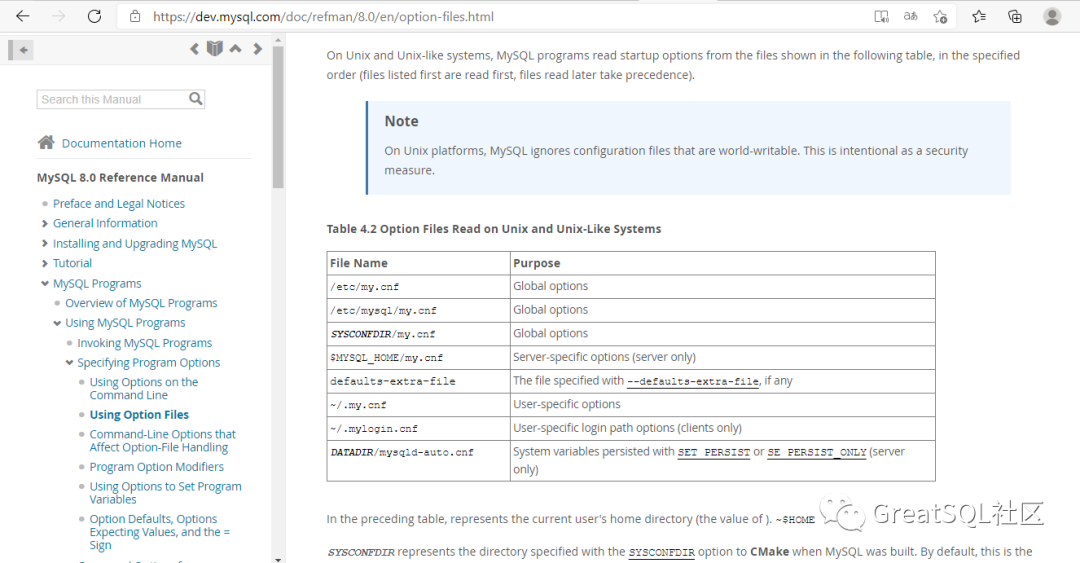The width and height of the screenshot is (1080, 563).
Task: Follow the --defaults-extra-file option link in the table
Action: [x=693, y=381]
